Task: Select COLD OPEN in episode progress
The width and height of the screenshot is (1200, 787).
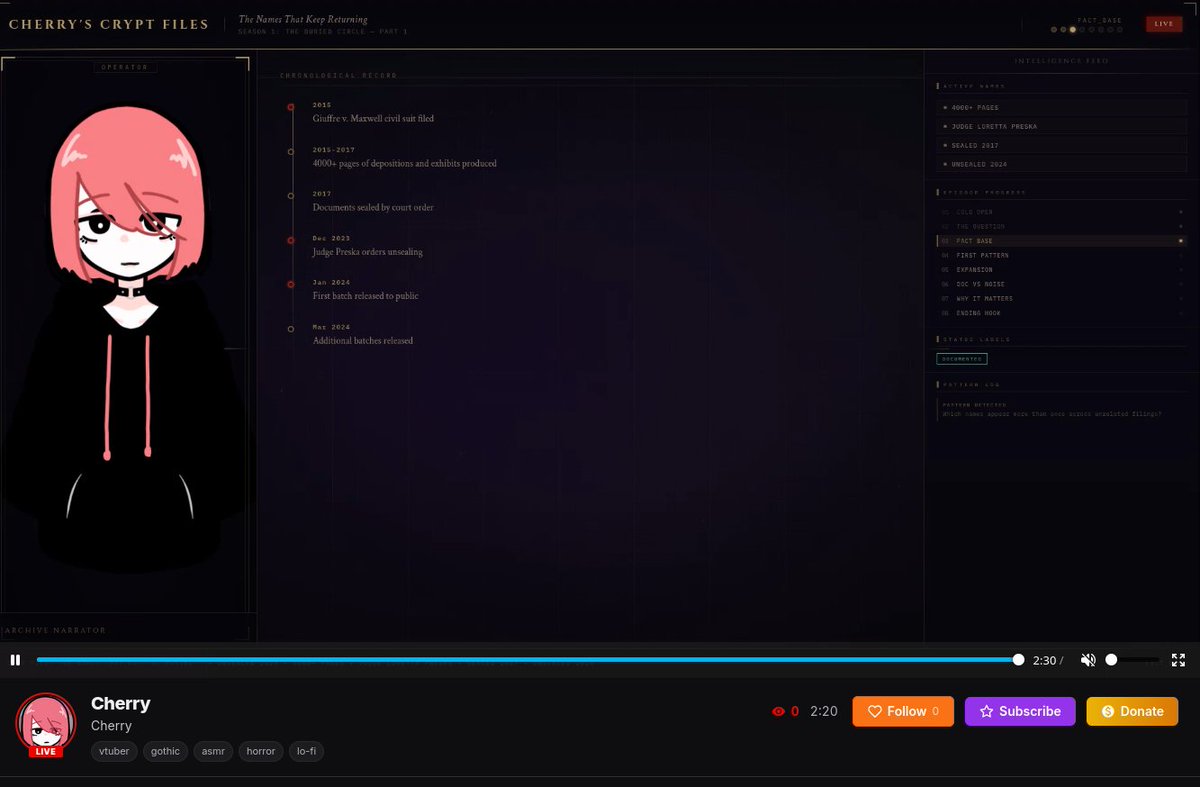Action: (1061, 212)
